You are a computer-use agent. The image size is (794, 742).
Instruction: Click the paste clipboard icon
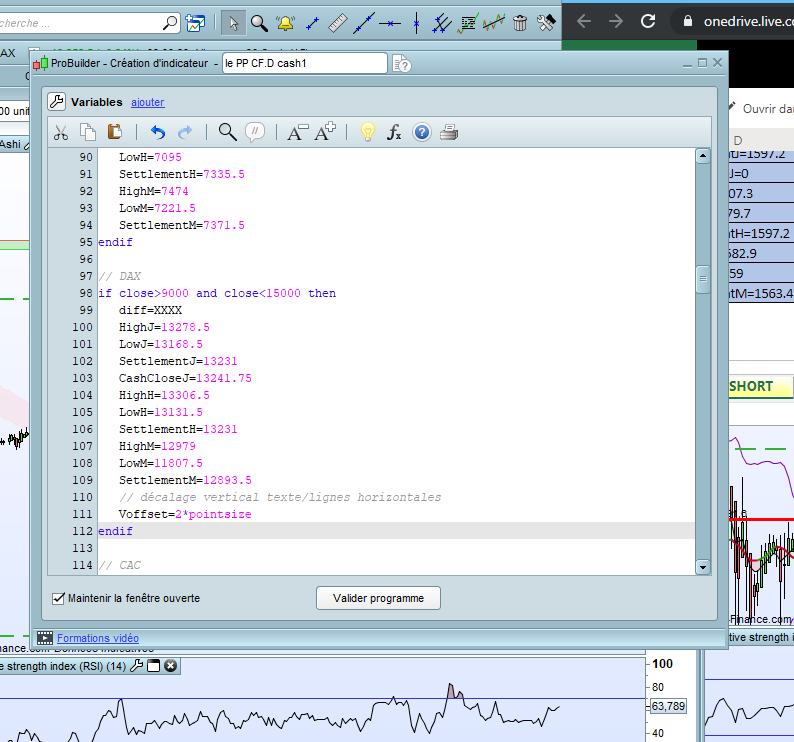[114, 132]
